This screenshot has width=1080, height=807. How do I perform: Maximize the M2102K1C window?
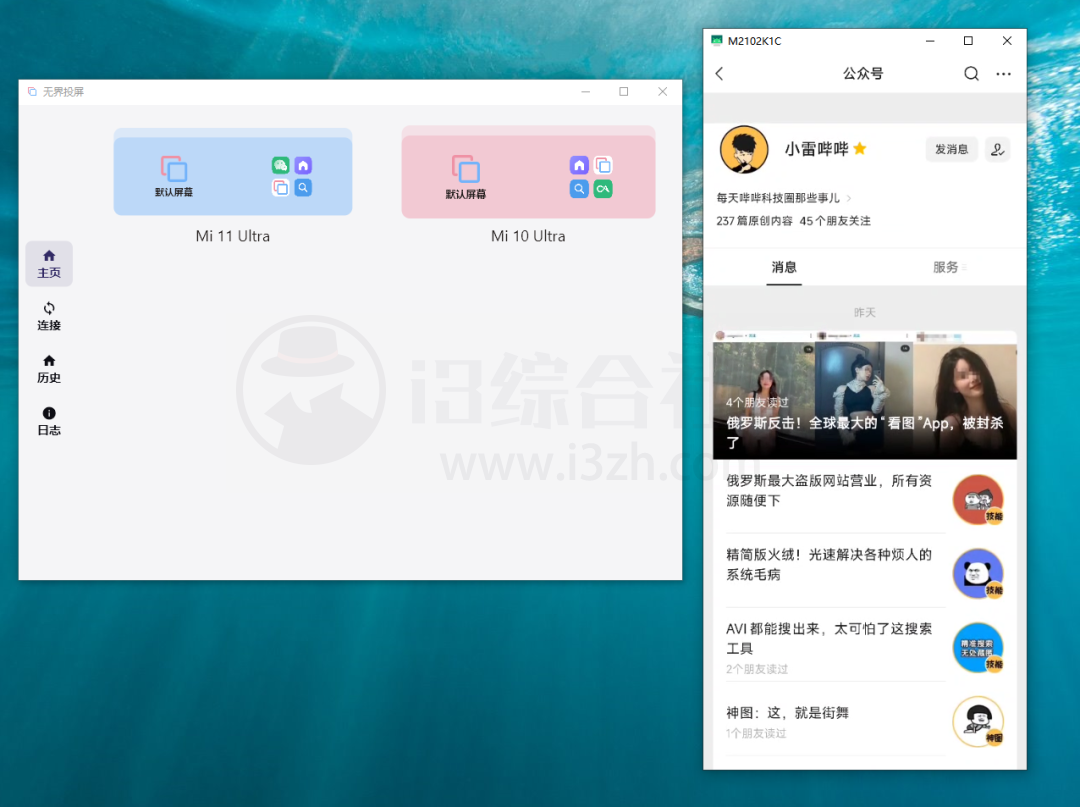(x=968, y=41)
